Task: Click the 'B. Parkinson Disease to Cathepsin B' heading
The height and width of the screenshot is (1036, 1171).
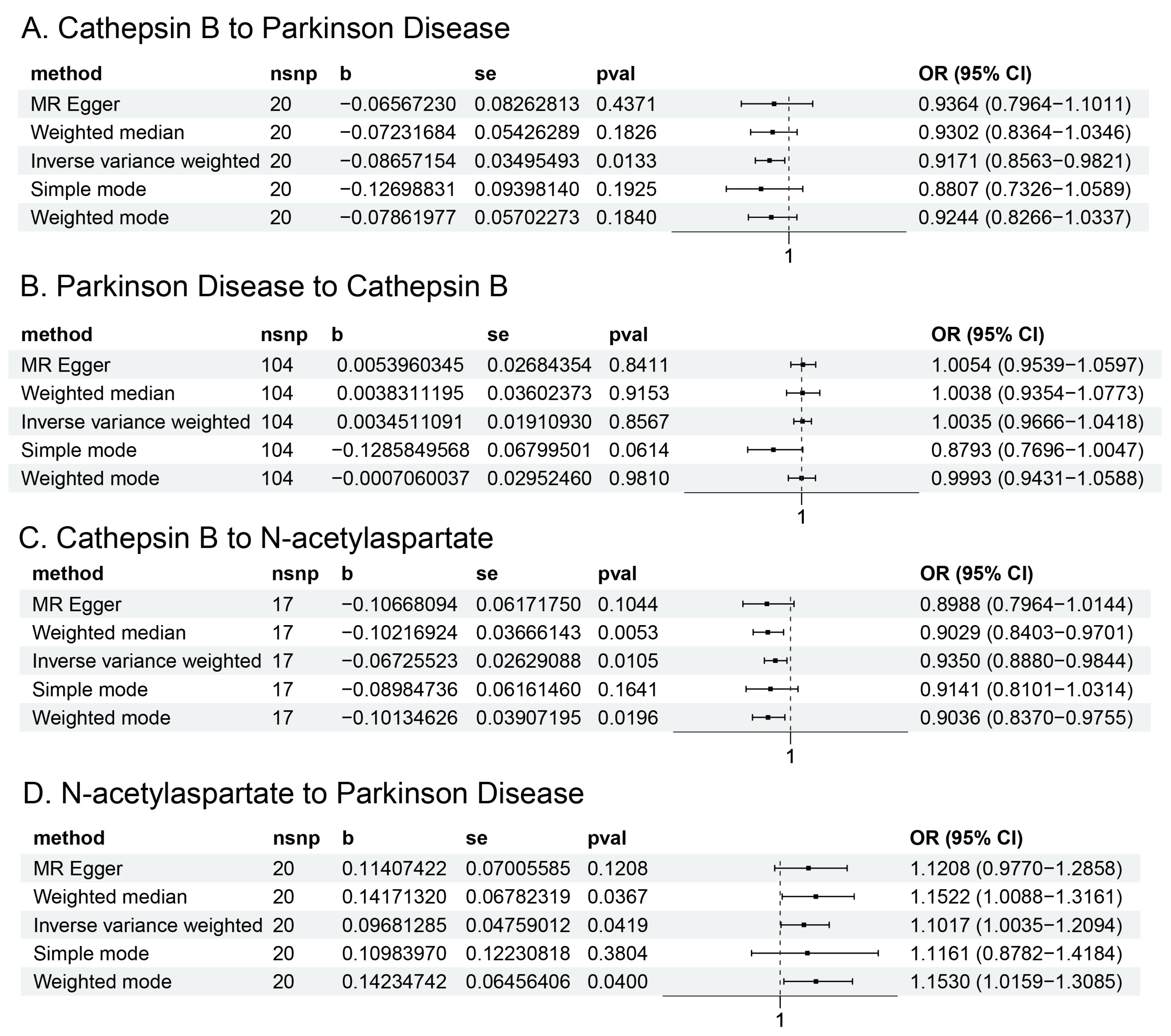Action: [263, 287]
